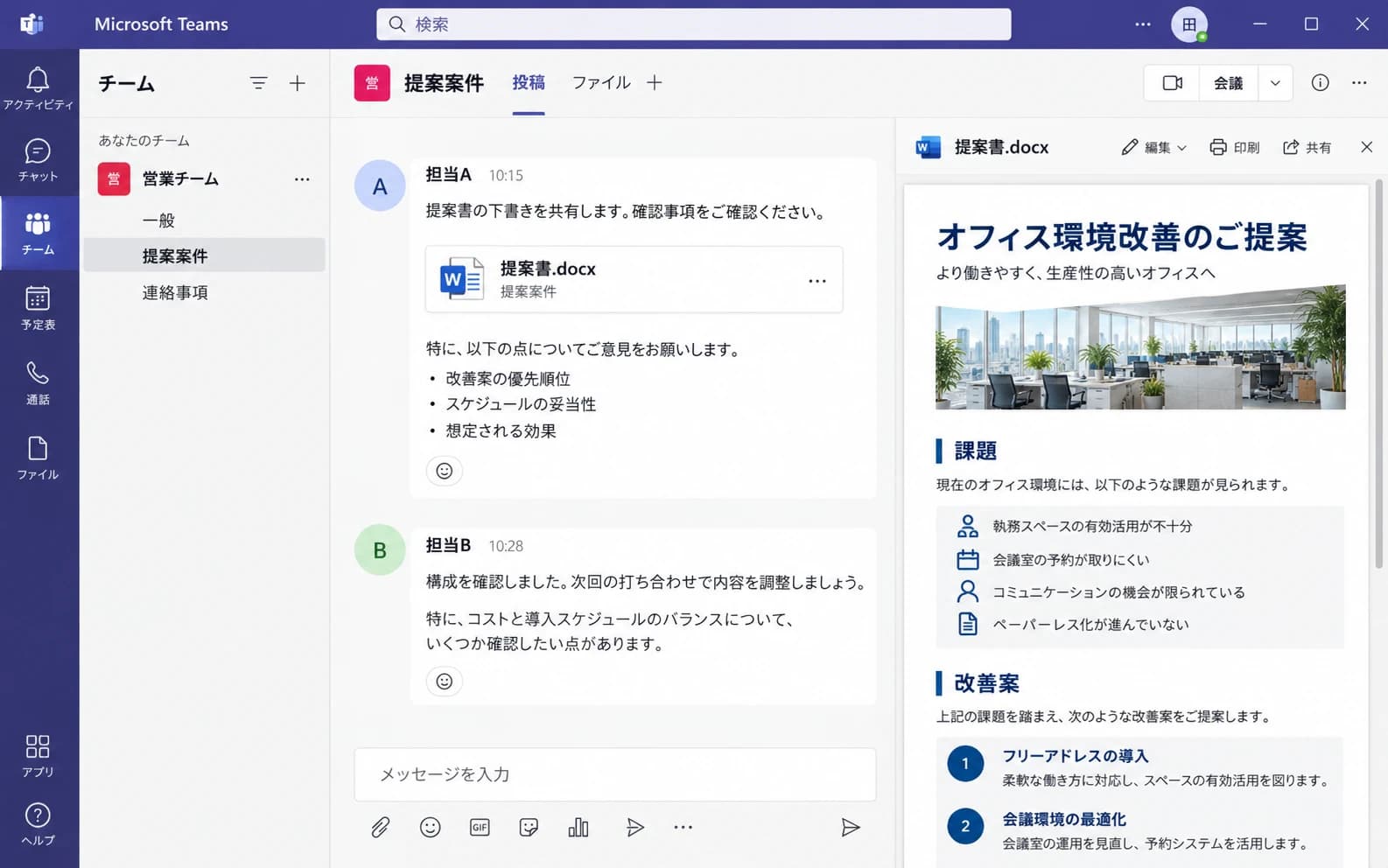The image size is (1388, 868).
Task: Open the 提案書.docx attachment card
Action: (634, 279)
